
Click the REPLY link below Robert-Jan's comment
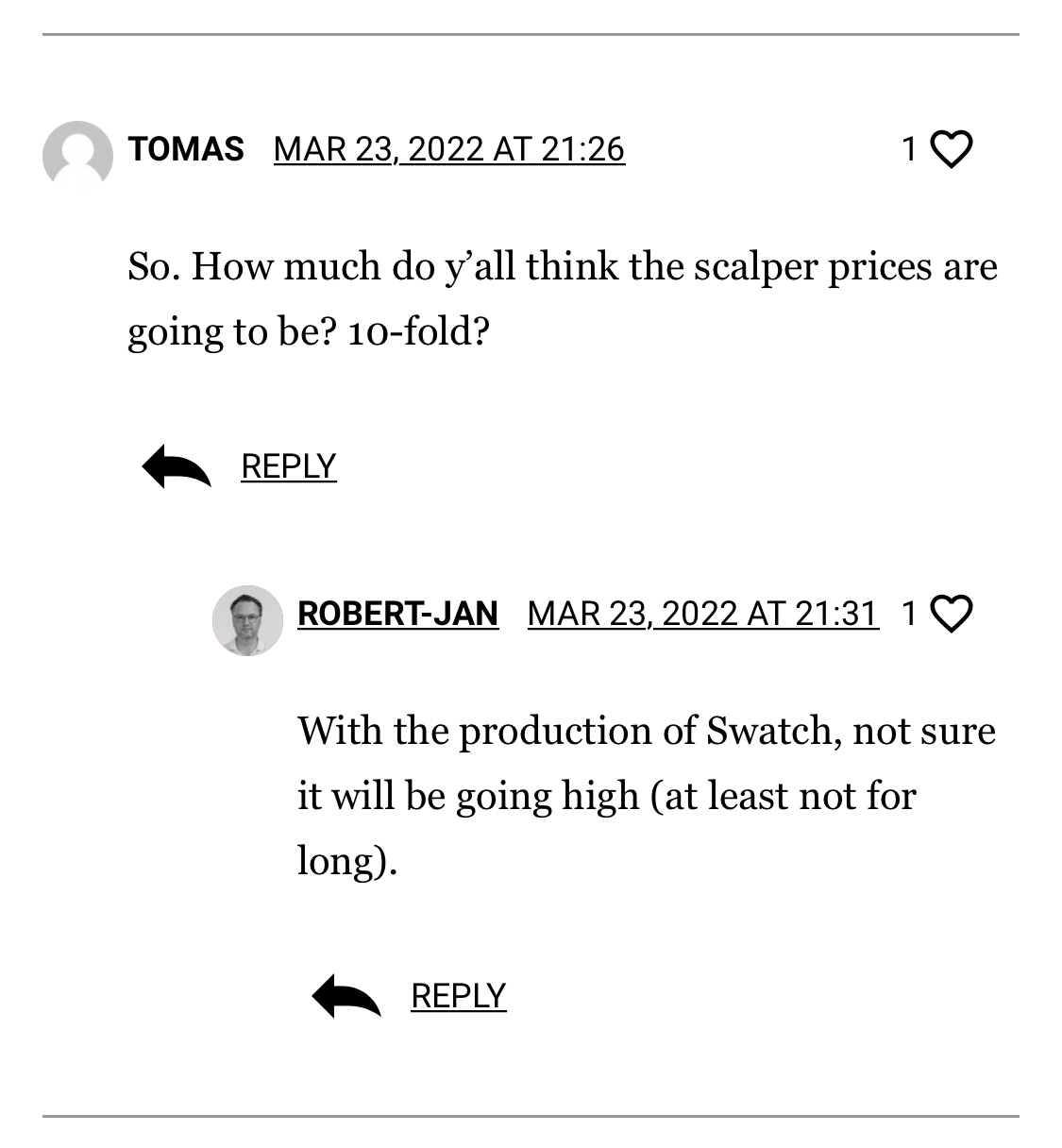[458, 996]
